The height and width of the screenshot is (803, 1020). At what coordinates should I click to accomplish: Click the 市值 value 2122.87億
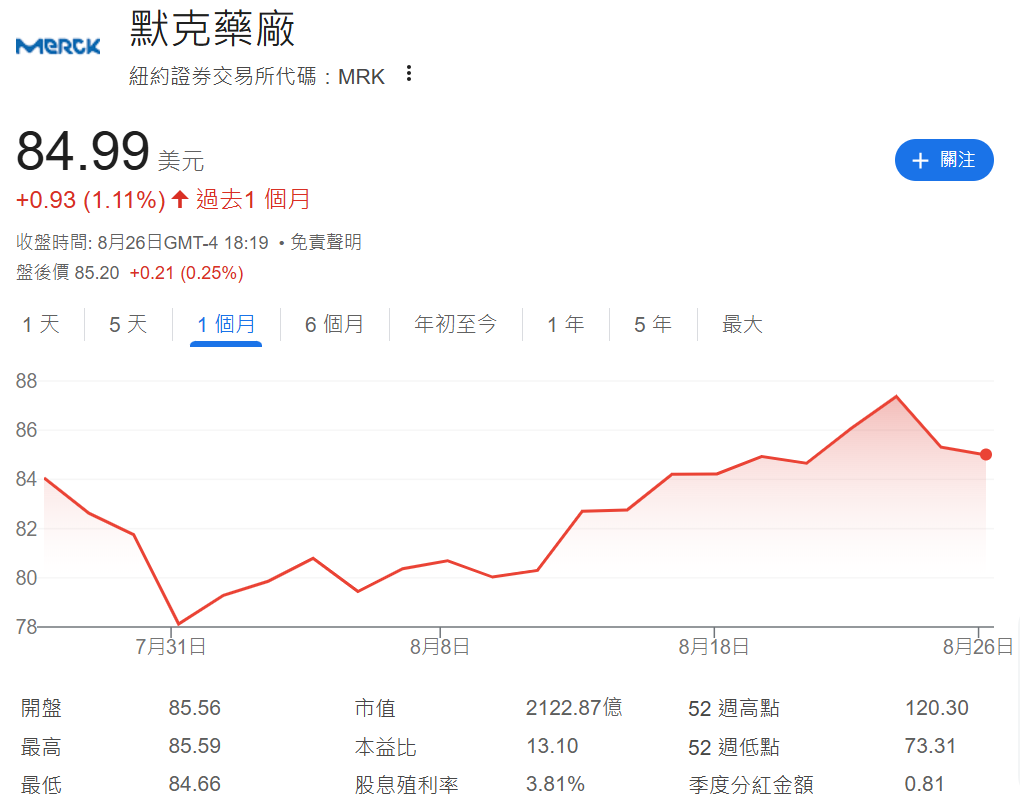pos(574,707)
